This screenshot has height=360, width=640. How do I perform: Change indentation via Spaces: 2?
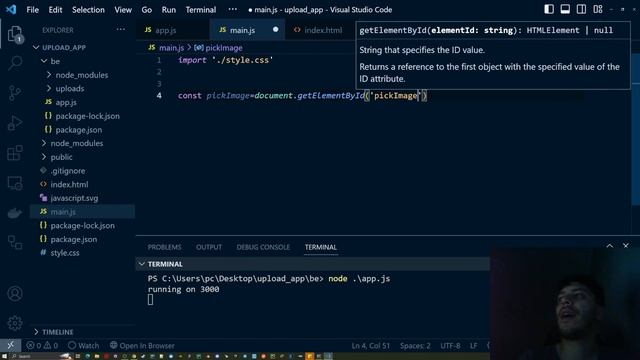(415, 345)
